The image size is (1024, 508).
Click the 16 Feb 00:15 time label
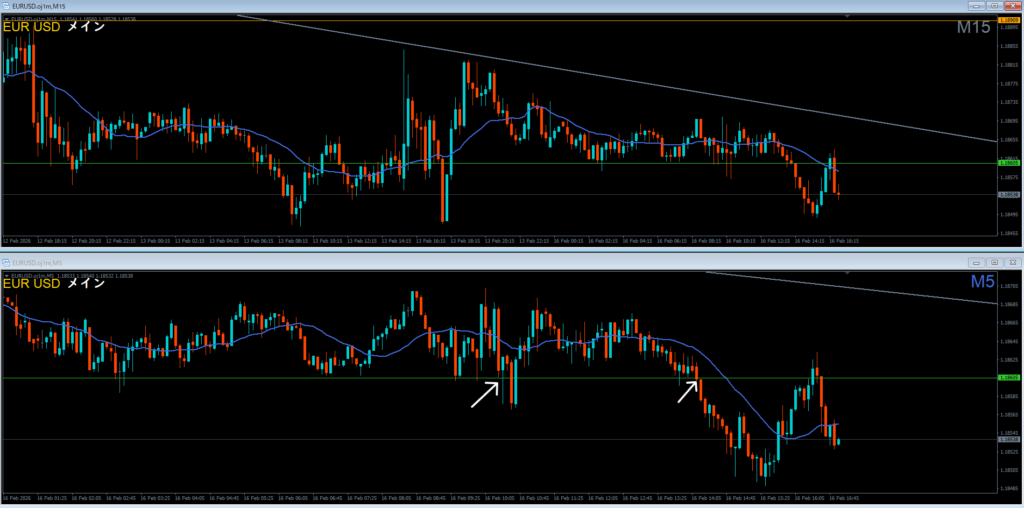pos(569,241)
